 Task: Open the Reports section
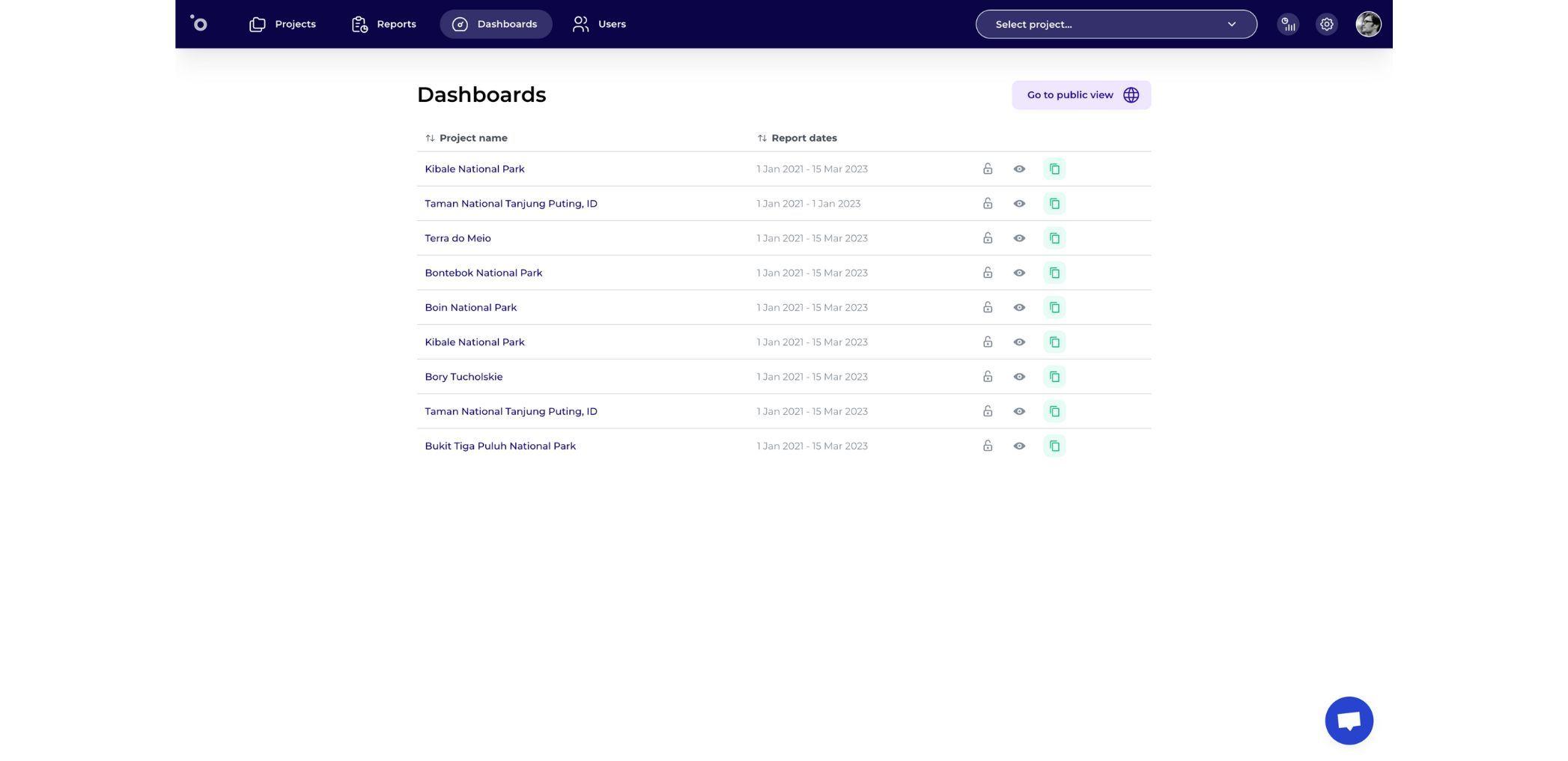383,24
